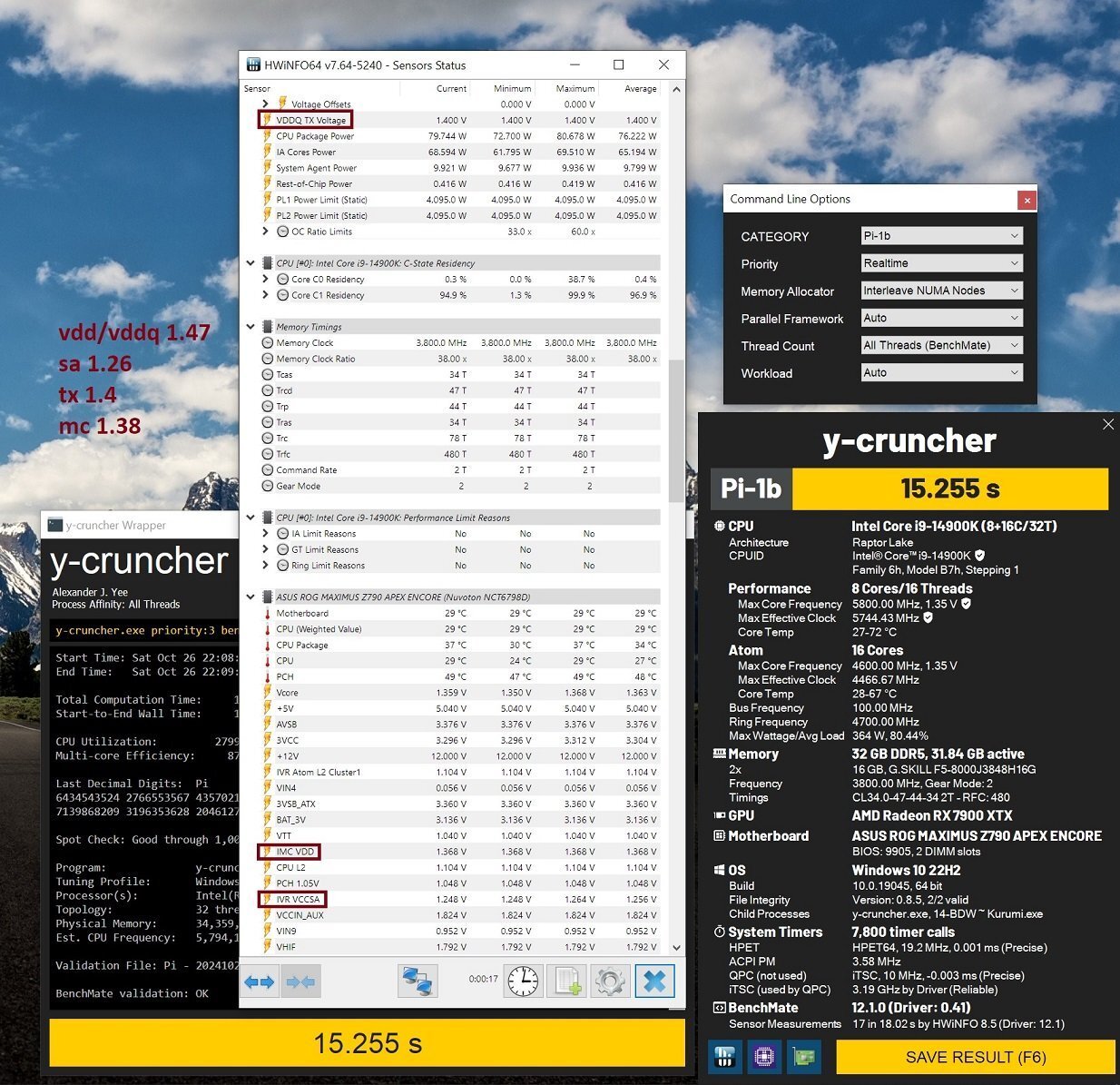Image resolution: width=1120 pixels, height=1085 pixels.
Task: Click the lightning icon for CPU Package Power
Action: [268, 136]
